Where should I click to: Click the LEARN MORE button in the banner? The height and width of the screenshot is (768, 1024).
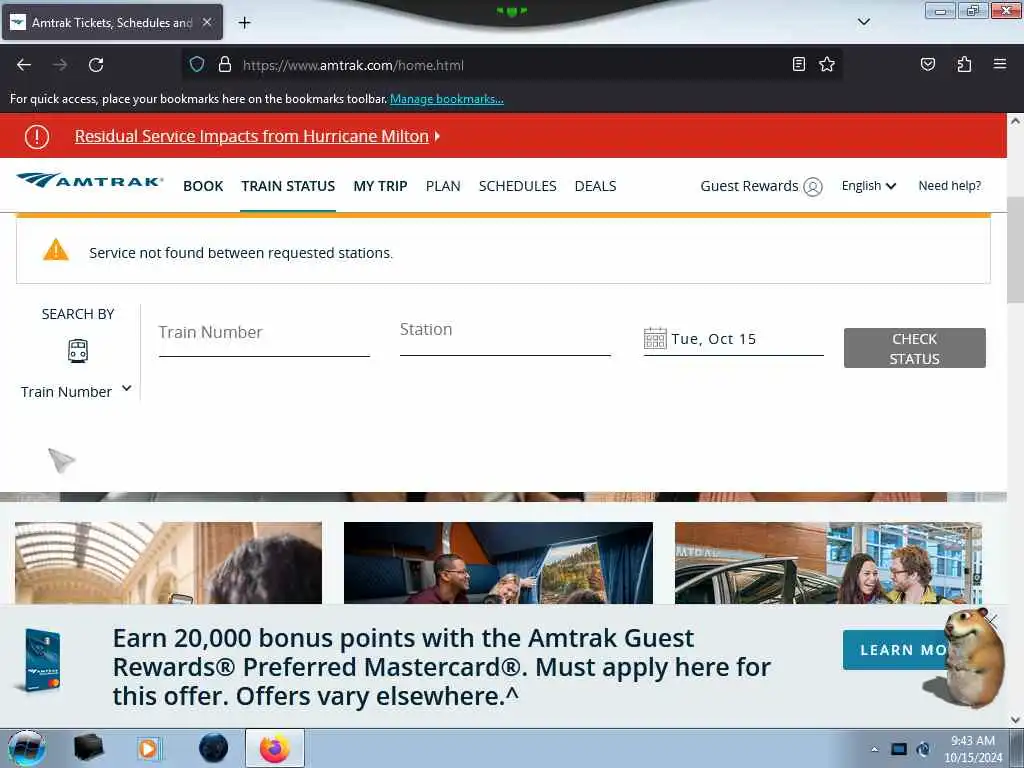896,650
